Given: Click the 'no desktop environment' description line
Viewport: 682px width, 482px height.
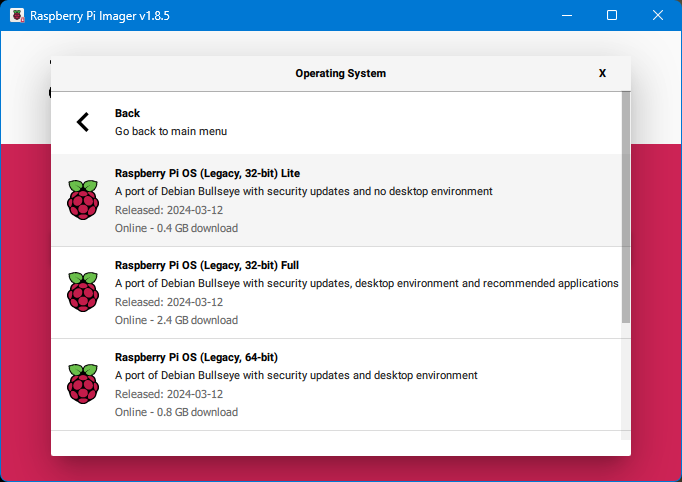Looking at the screenshot, I should (x=303, y=191).
